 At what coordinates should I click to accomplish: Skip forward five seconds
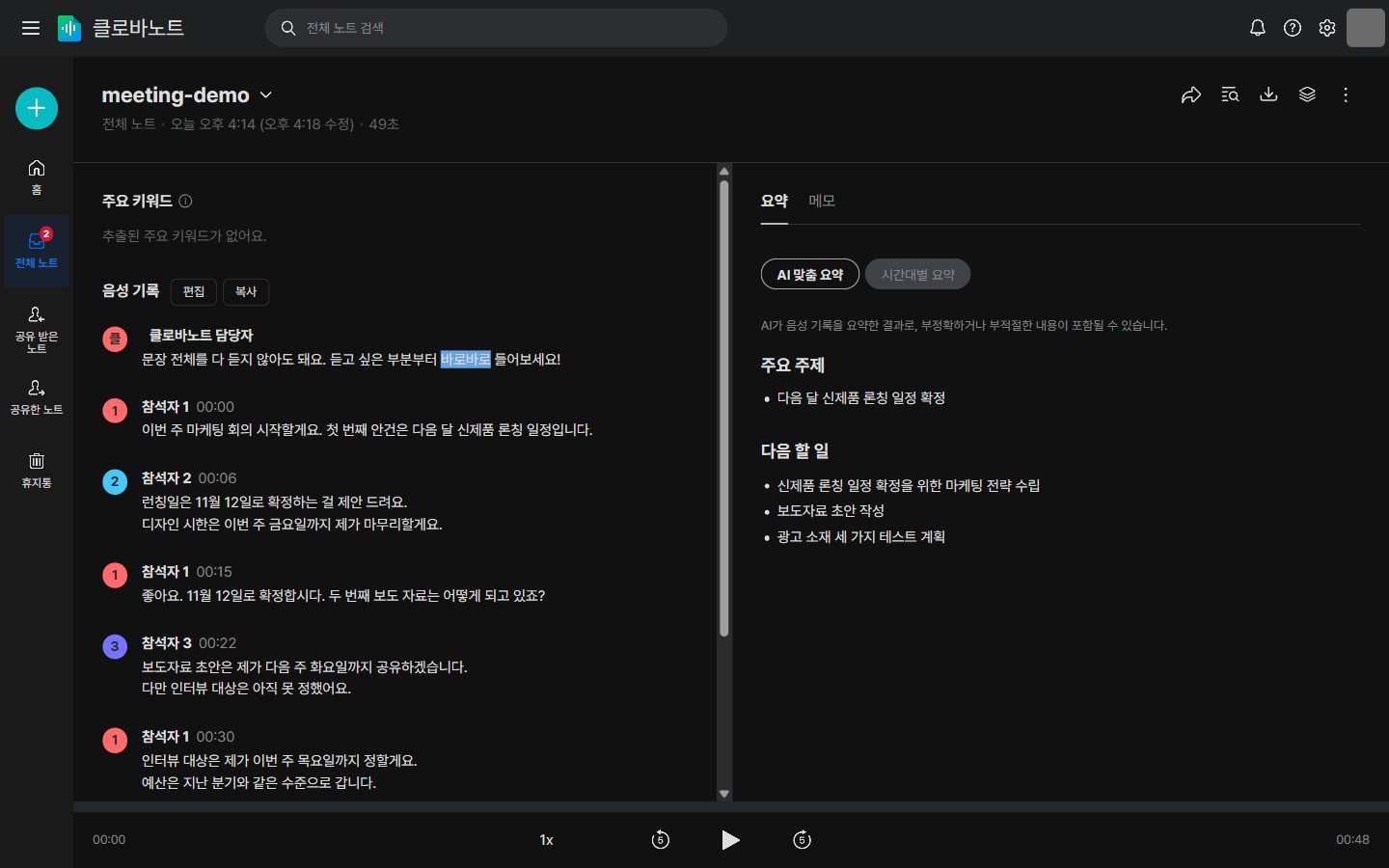pos(802,840)
